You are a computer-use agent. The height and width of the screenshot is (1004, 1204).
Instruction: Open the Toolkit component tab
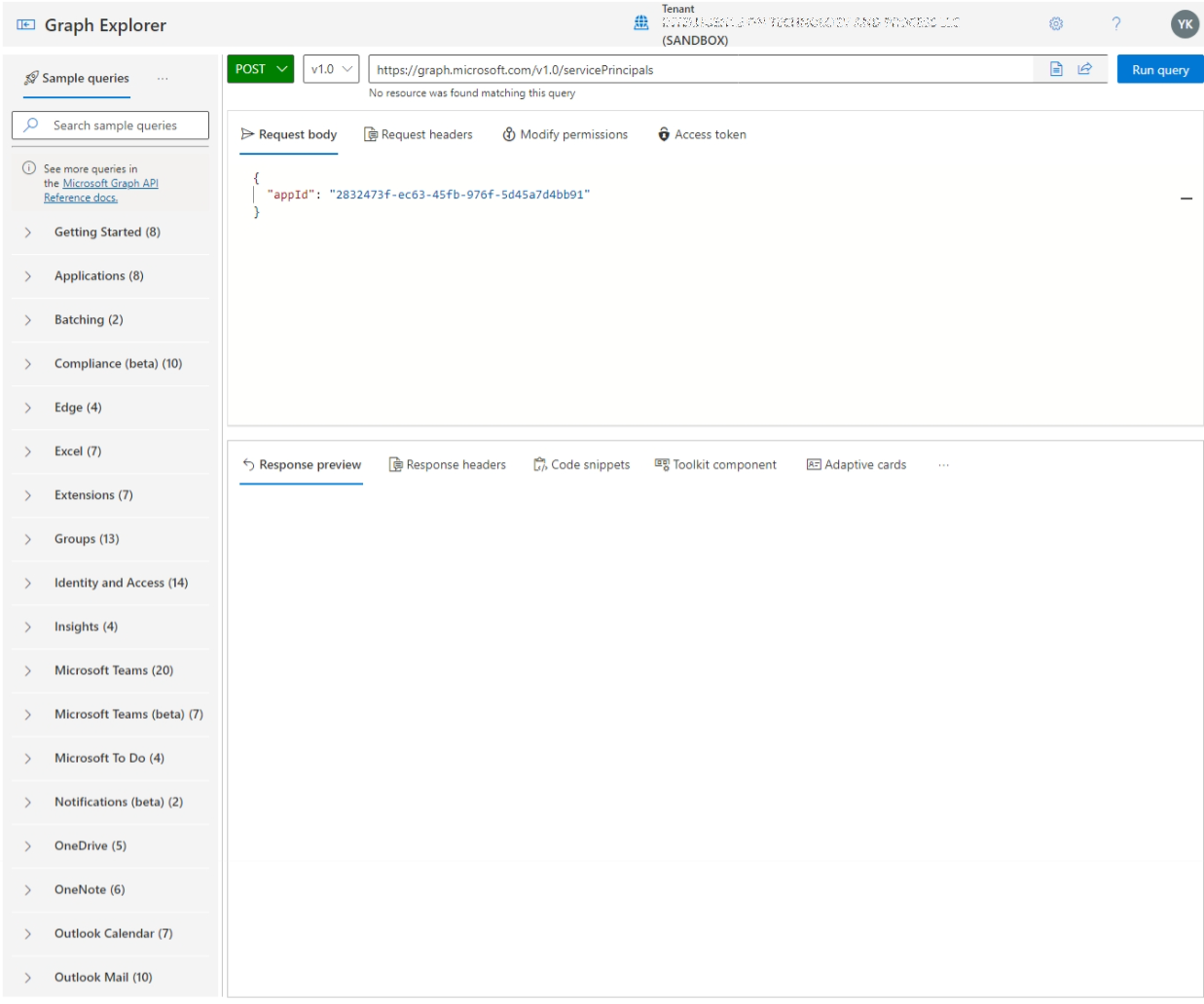[716, 465]
